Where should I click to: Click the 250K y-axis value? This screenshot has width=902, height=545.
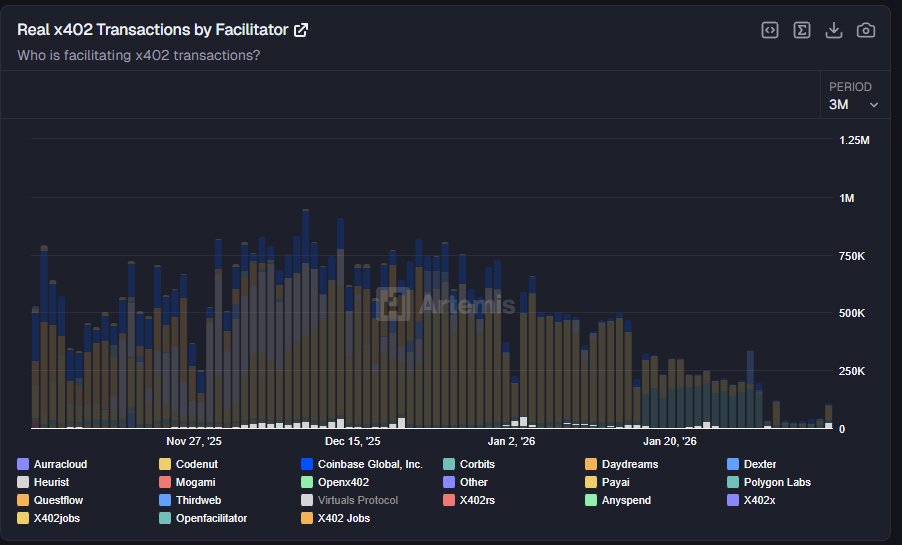coord(852,371)
